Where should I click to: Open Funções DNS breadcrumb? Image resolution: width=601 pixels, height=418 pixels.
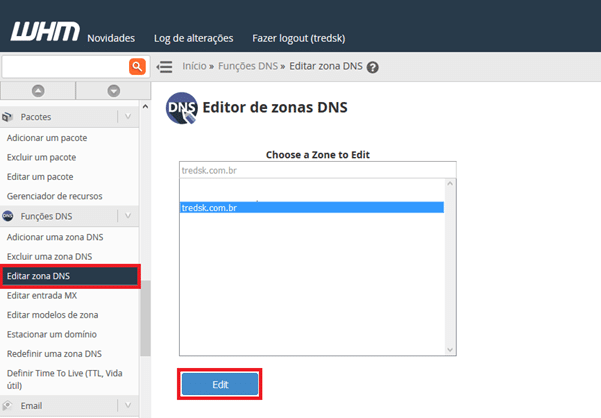click(248, 66)
